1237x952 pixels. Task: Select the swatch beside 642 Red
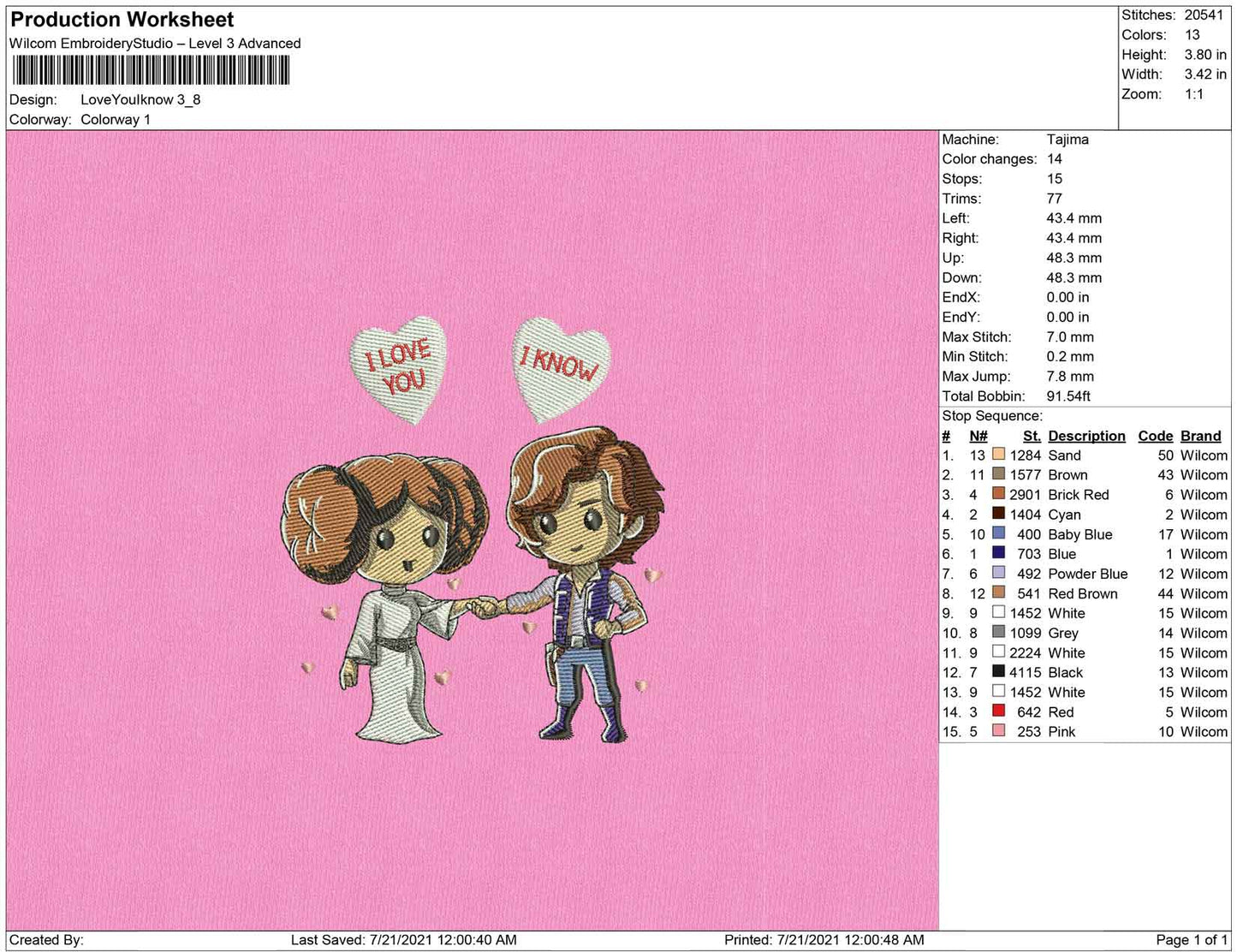[998, 711]
